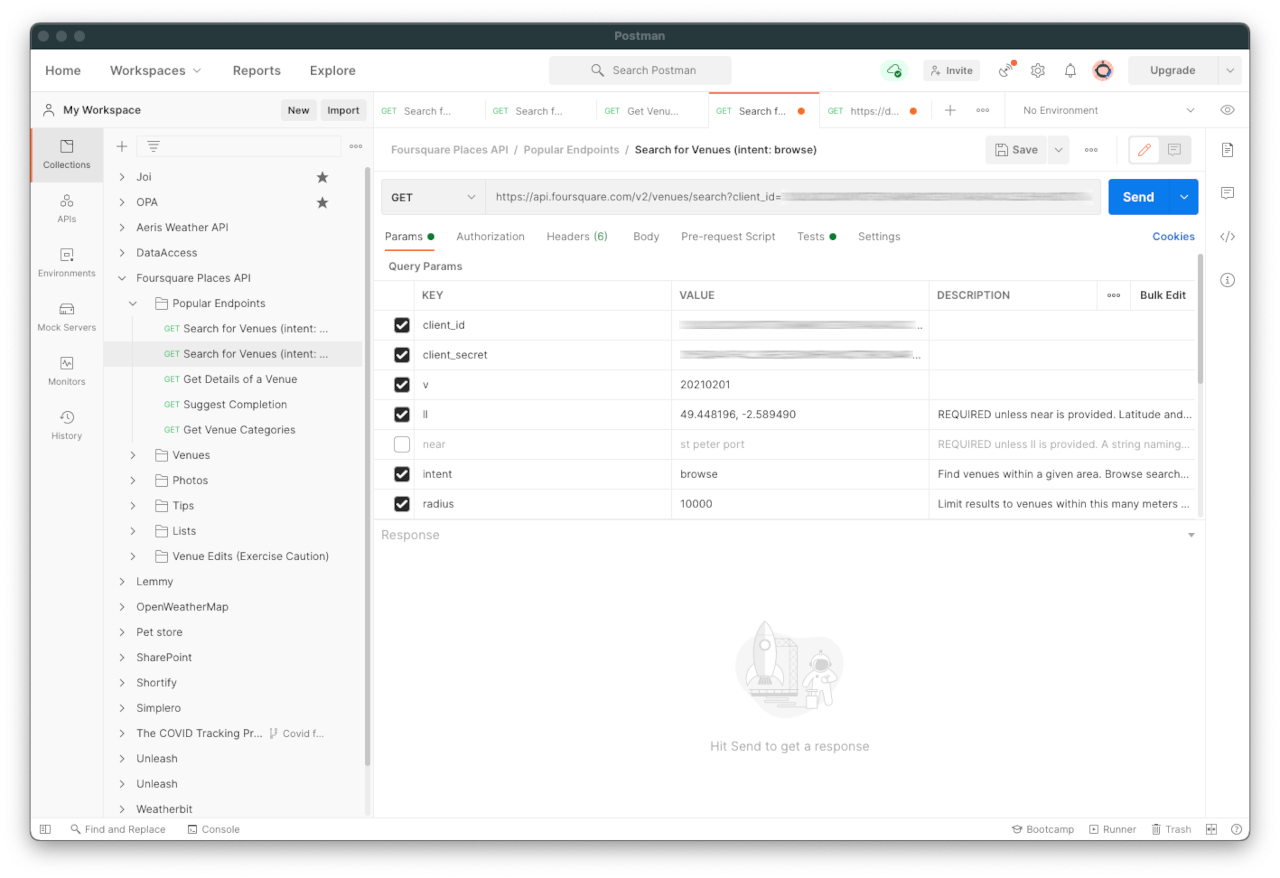The width and height of the screenshot is (1280, 878).
Task: Open the History sidebar panel
Action: point(67,425)
